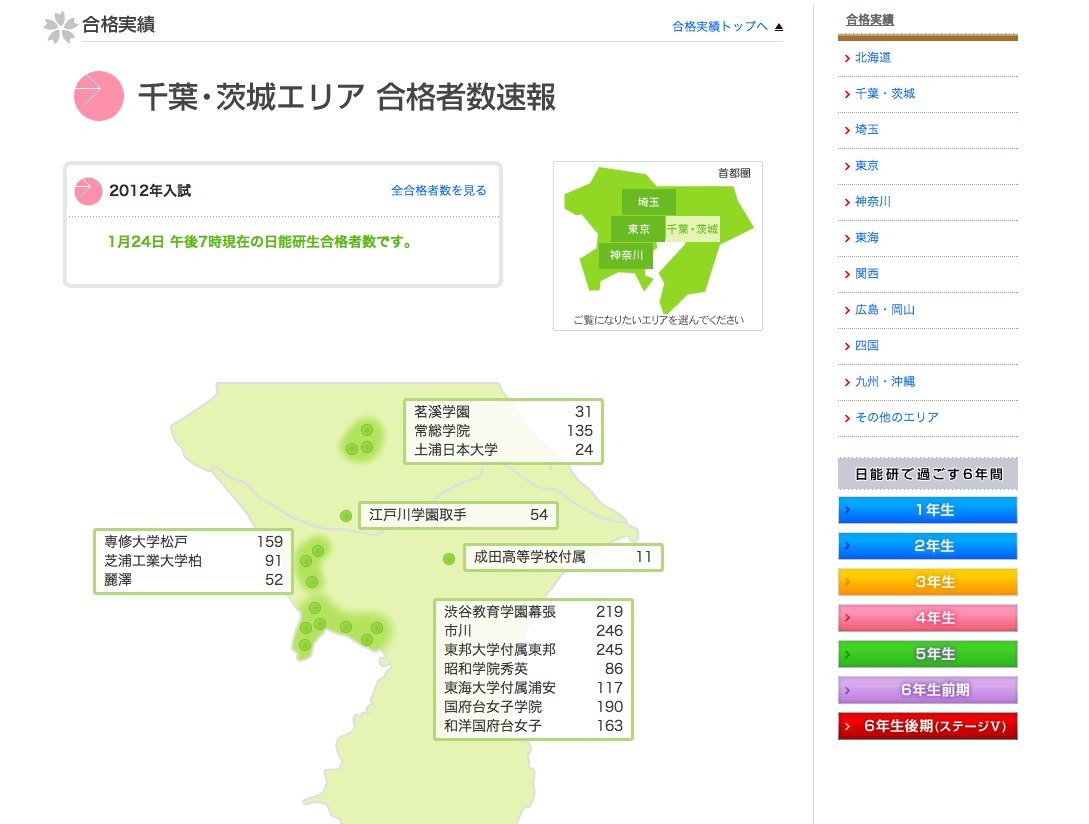Screen dimensions: 1089x824
Task: Click the pink arrow icon next to 2012年入試
Action: coord(89,190)
